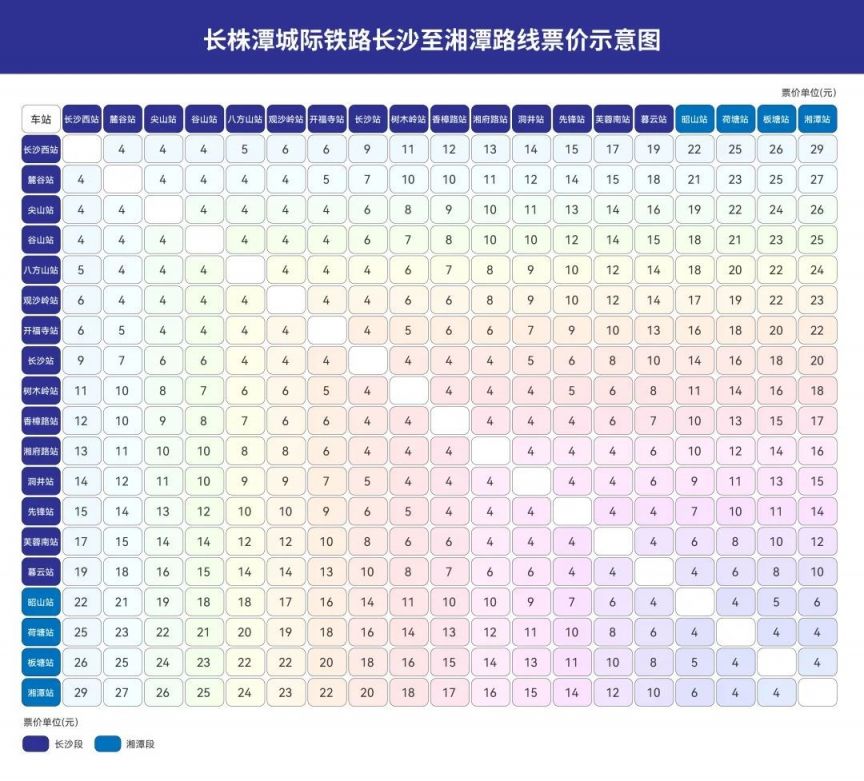
Task: Click the 车站 corner header cell
Action: (x=41, y=119)
